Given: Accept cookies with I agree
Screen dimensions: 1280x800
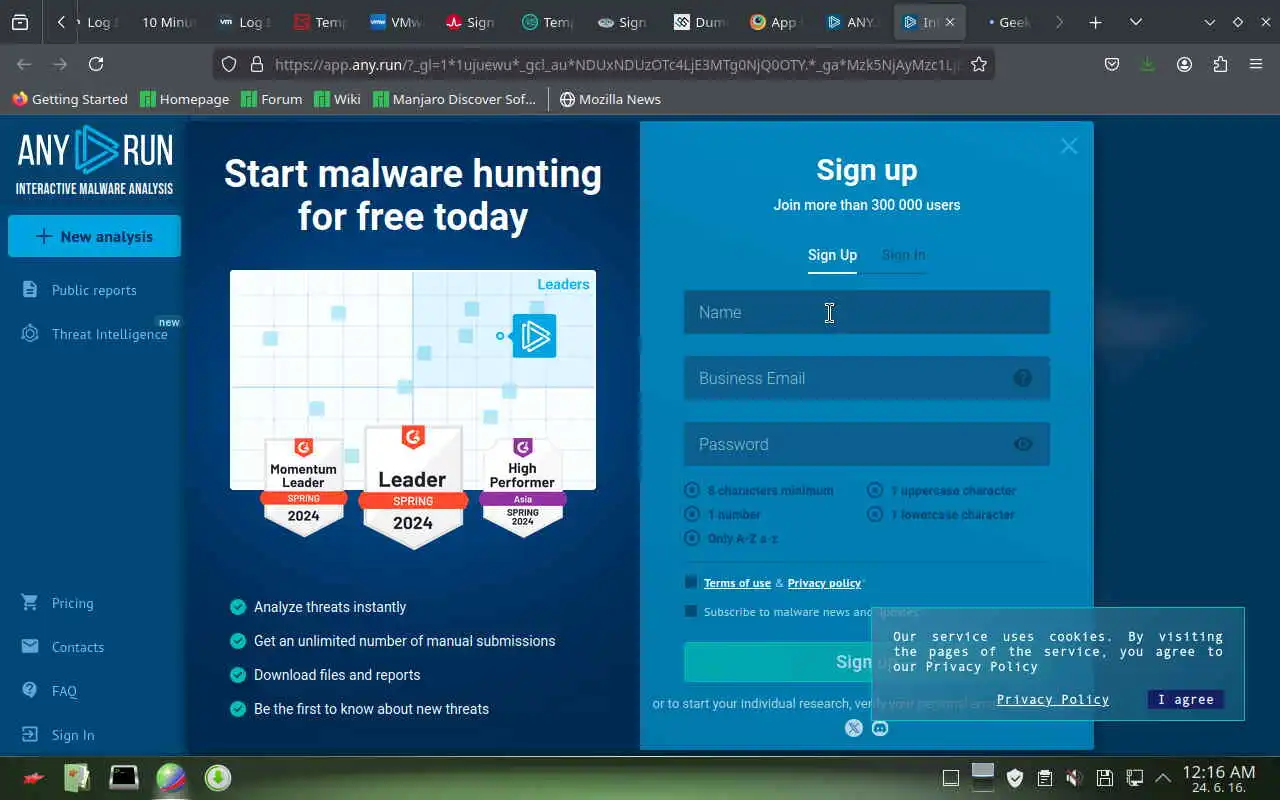Looking at the screenshot, I should pyautogui.click(x=1186, y=700).
